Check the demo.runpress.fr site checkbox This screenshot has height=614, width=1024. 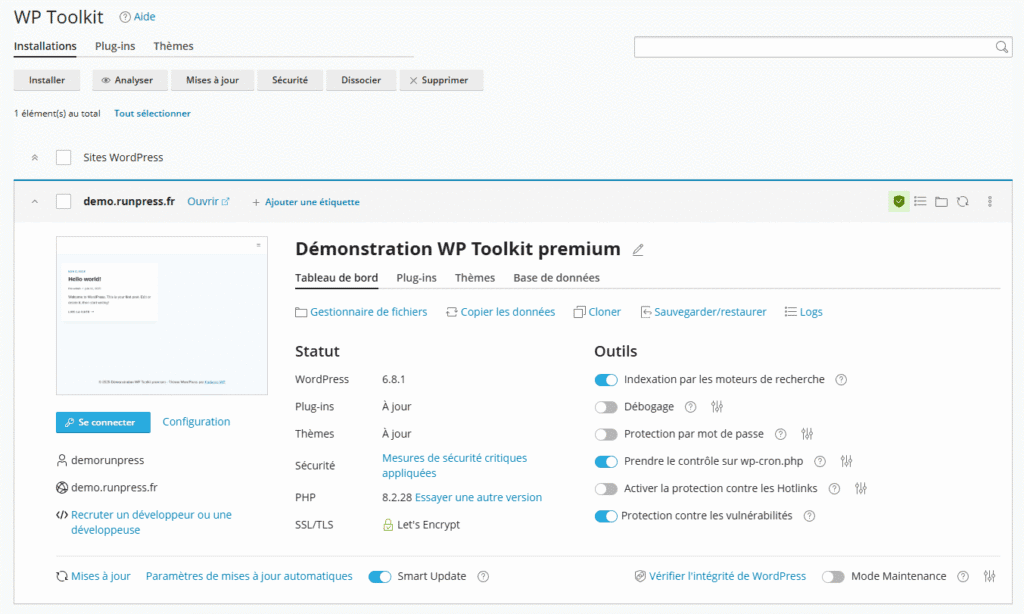tap(64, 202)
